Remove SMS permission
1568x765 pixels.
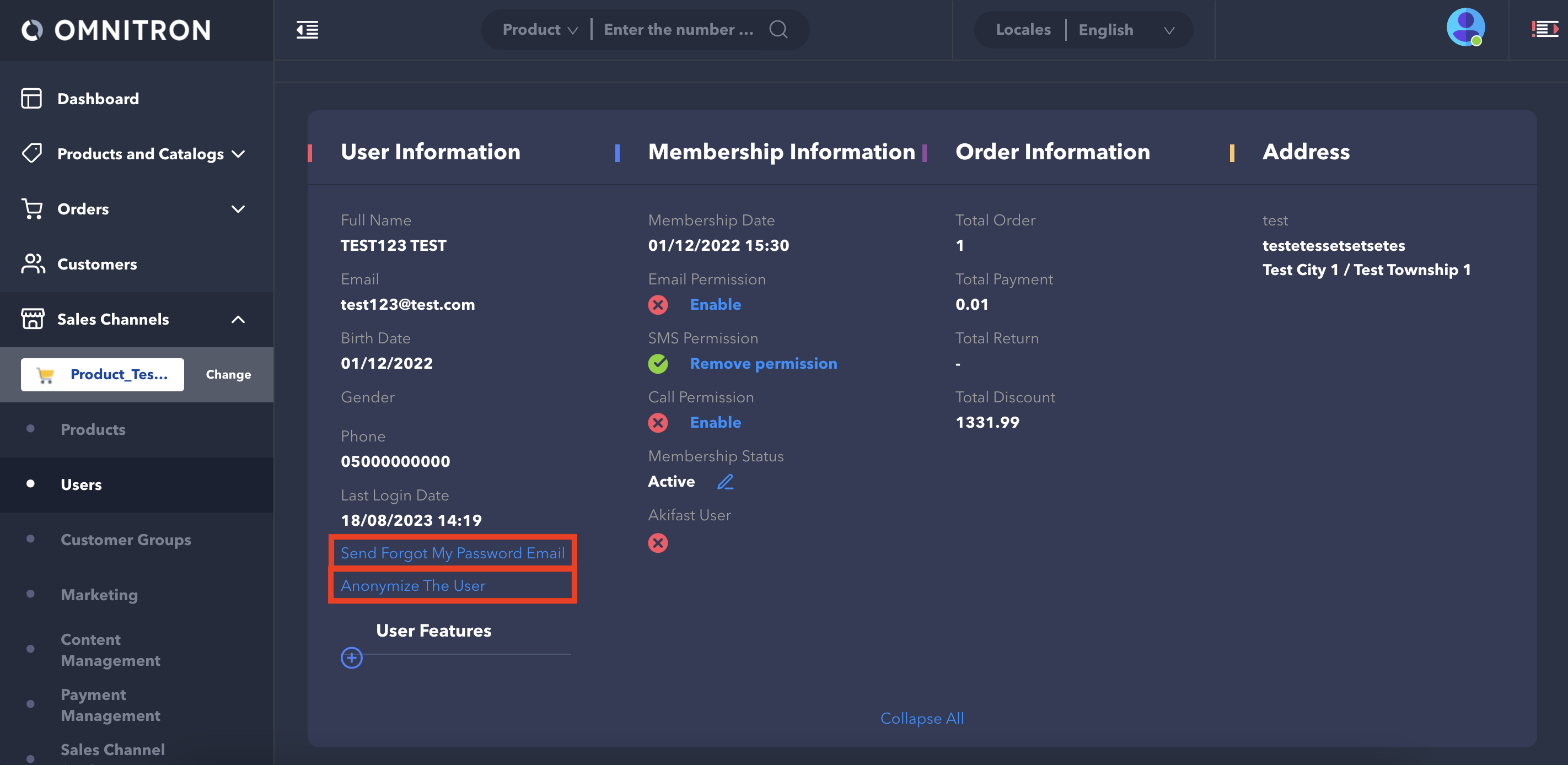(762, 363)
